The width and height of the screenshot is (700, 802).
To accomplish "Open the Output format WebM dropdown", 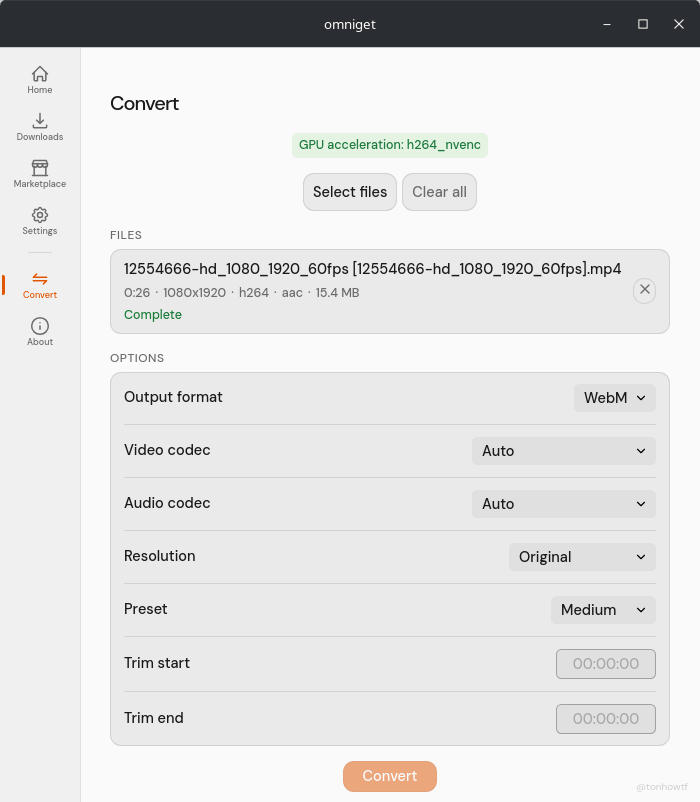I will click(614, 397).
